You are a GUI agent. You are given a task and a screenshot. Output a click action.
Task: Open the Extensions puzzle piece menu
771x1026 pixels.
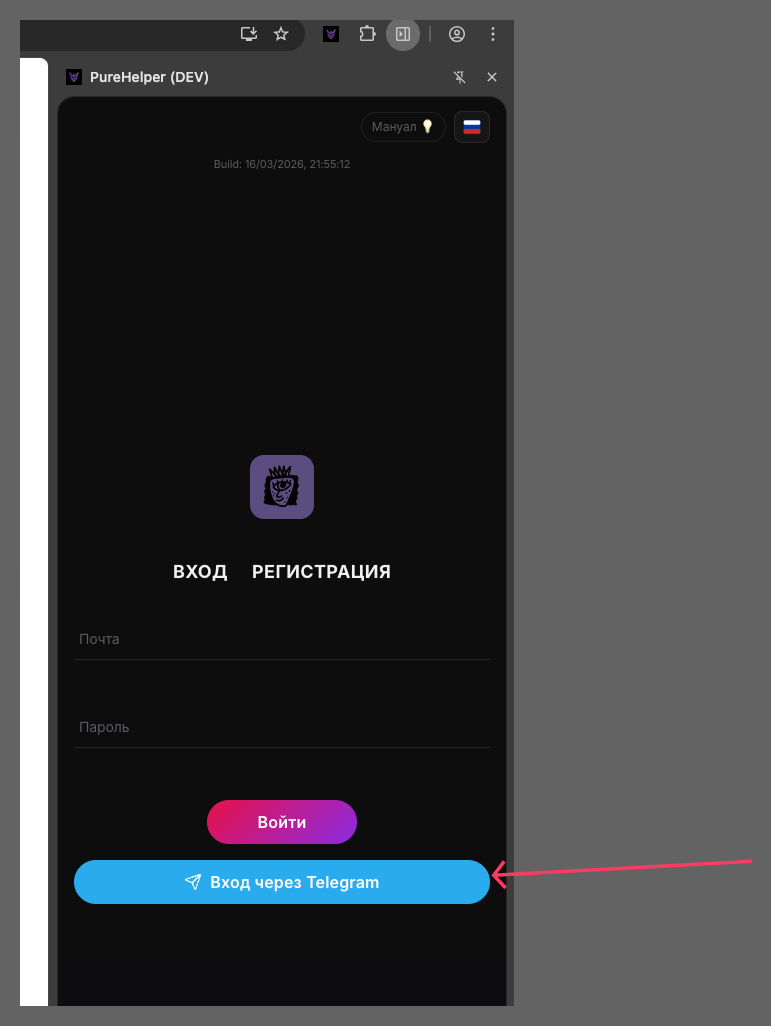(367, 34)
